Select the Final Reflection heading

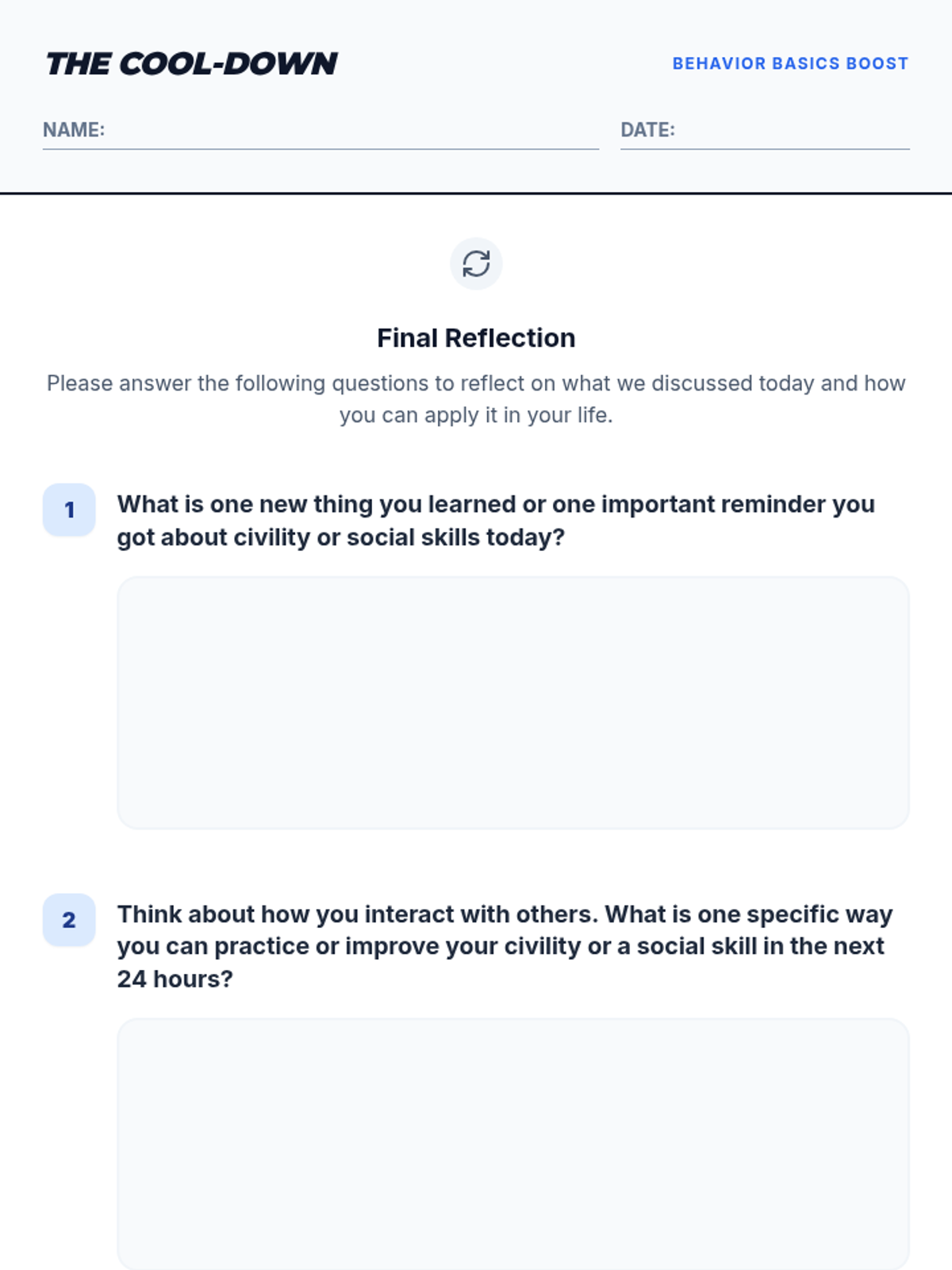[x=476, y=338]
